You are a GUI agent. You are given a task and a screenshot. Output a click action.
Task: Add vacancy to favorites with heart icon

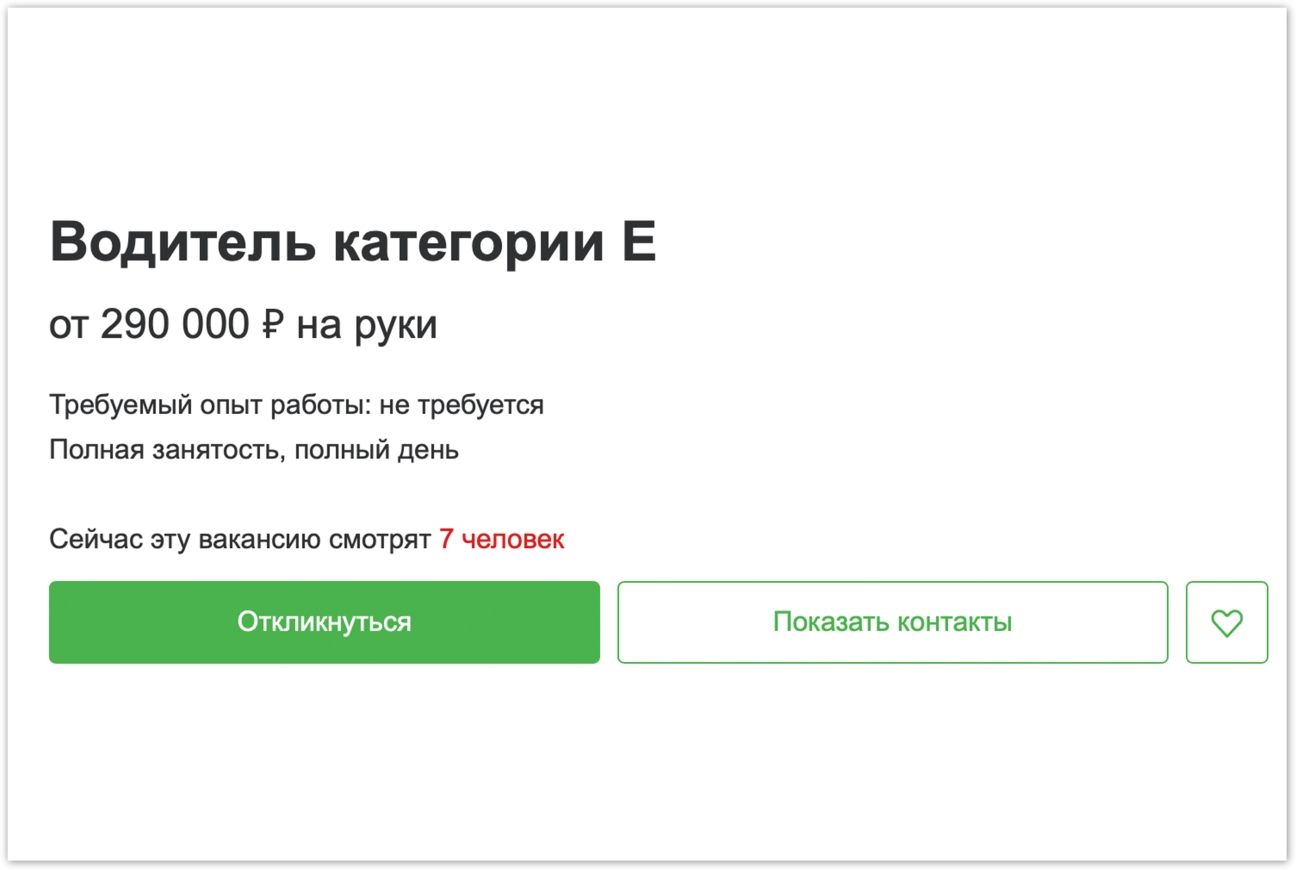[x=1226, y=622]
